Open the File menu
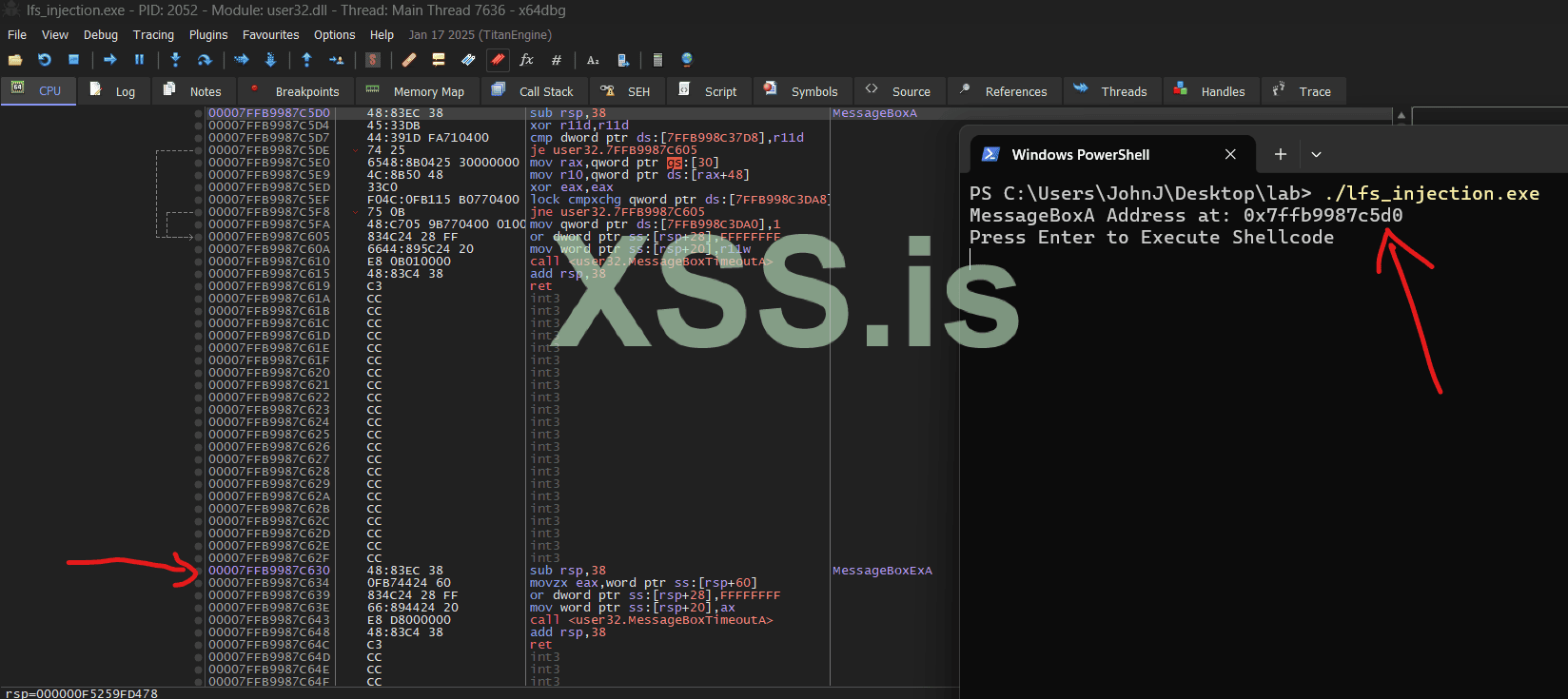 tap(17, 34)
